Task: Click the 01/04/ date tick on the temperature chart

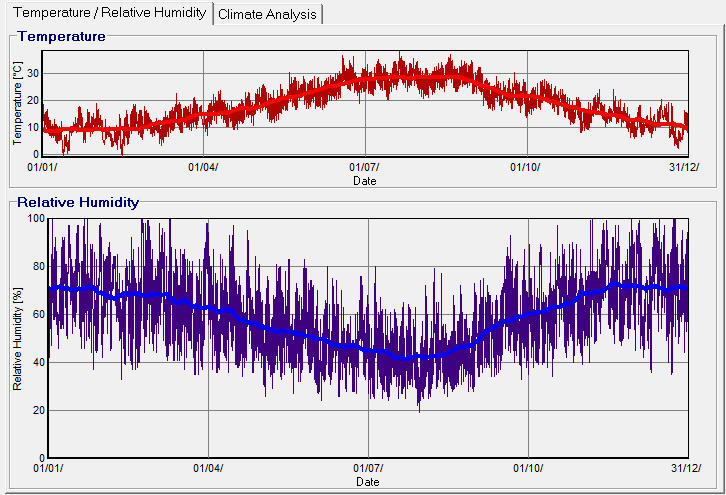Action: [x=203, y=167]
